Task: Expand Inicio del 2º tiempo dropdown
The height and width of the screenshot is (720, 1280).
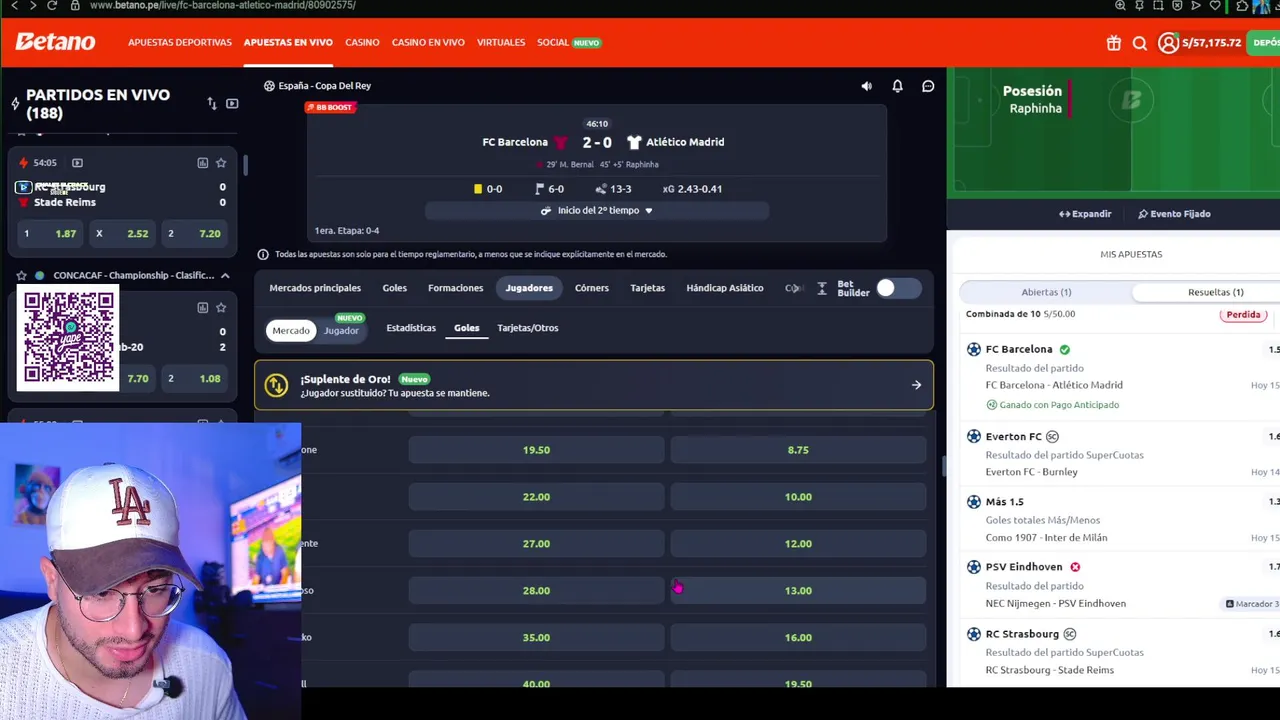Action: coord(597,211)
